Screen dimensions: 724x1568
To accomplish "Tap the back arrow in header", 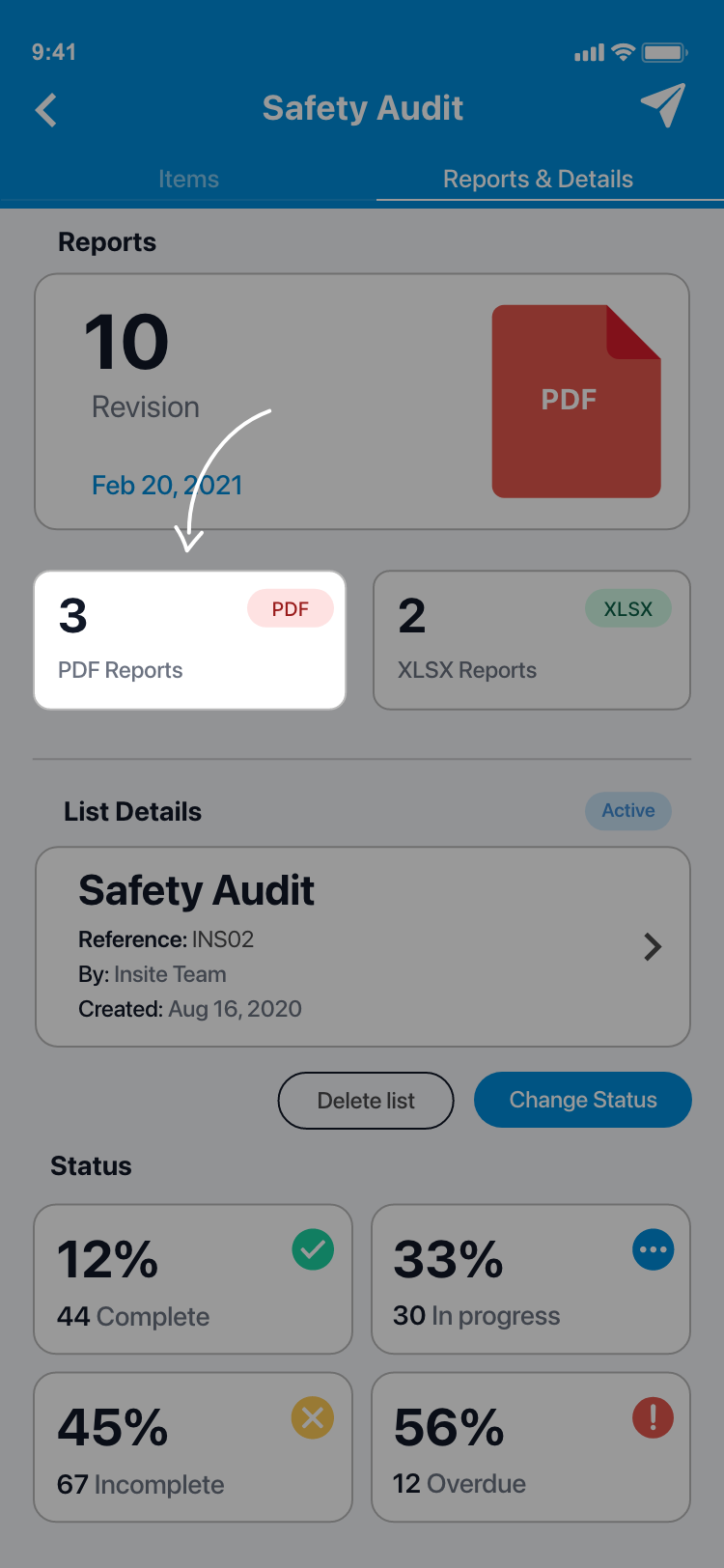I will coord(46,110).
